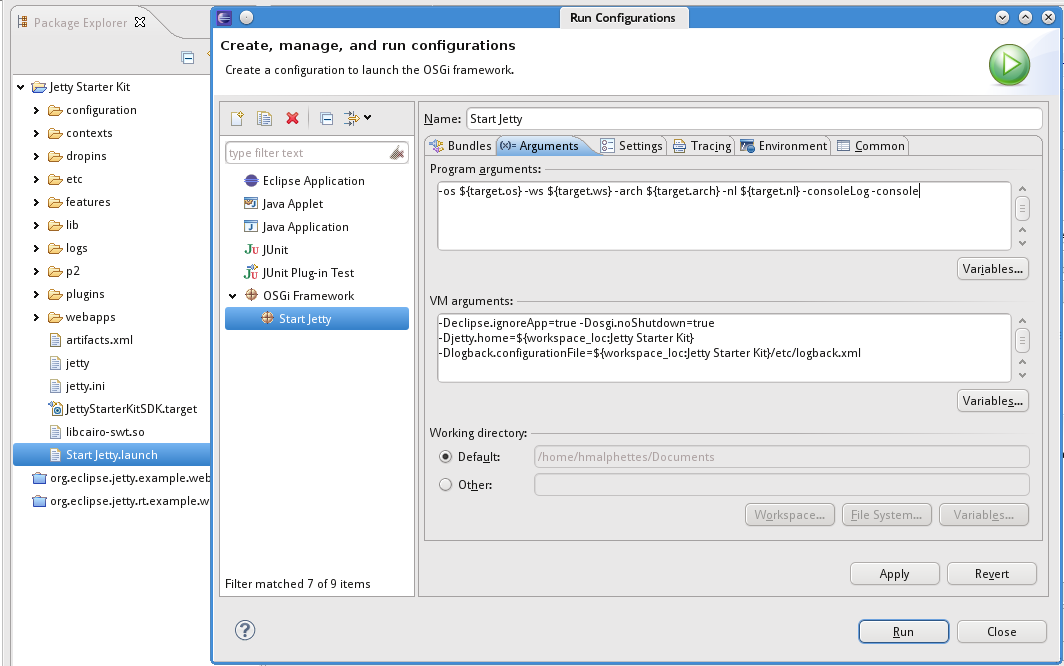The image size is (1064, 666).
Task: Click the JettyStarterKitSDK.target file icon
Action: point(55,409)
